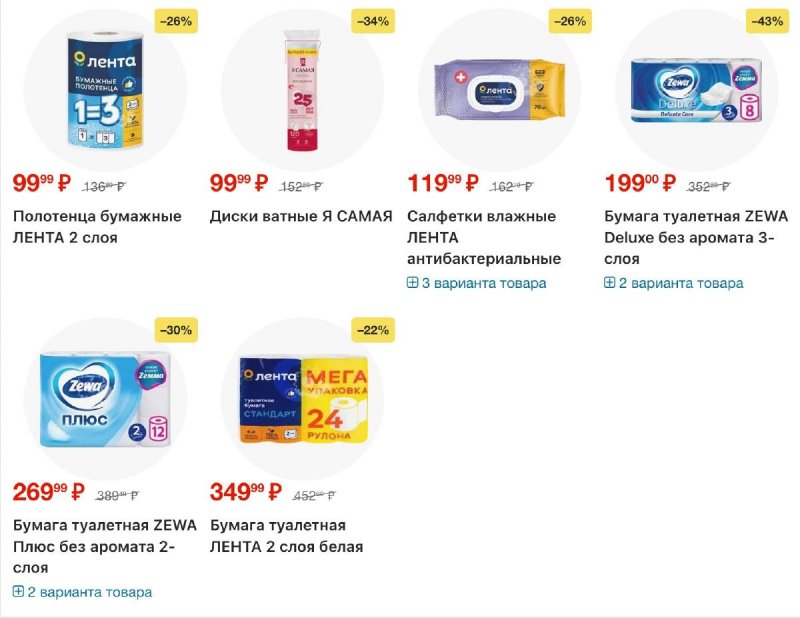
Task: Expand variants under Салфетки влажные ЛЕНТА
Action: [484, 283]
